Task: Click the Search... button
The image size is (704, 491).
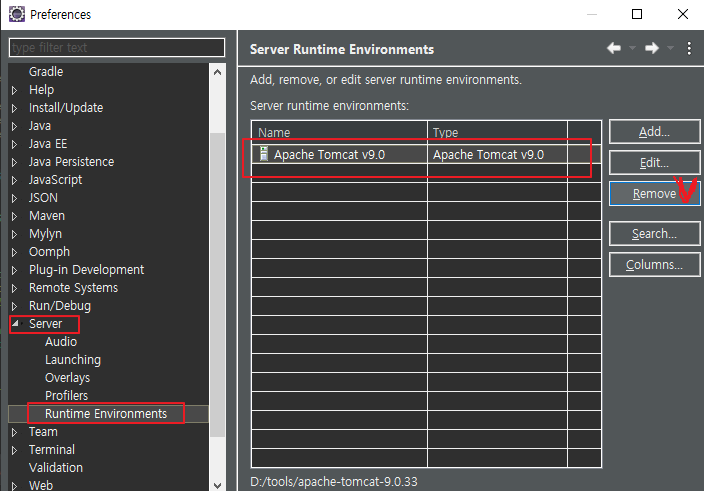Action: pos(654,233)
